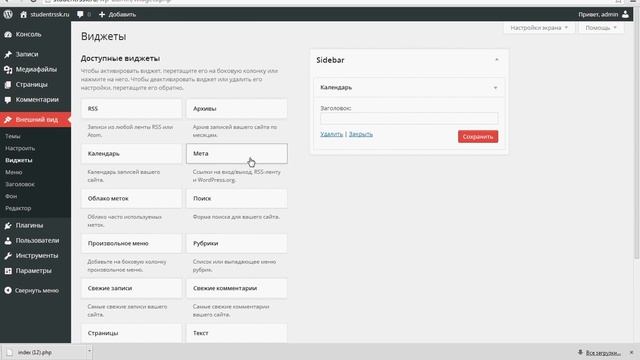The height and width of the screenshot is (360, 640).
Task: Select the Архивы available widget
Action: (237, 109)
